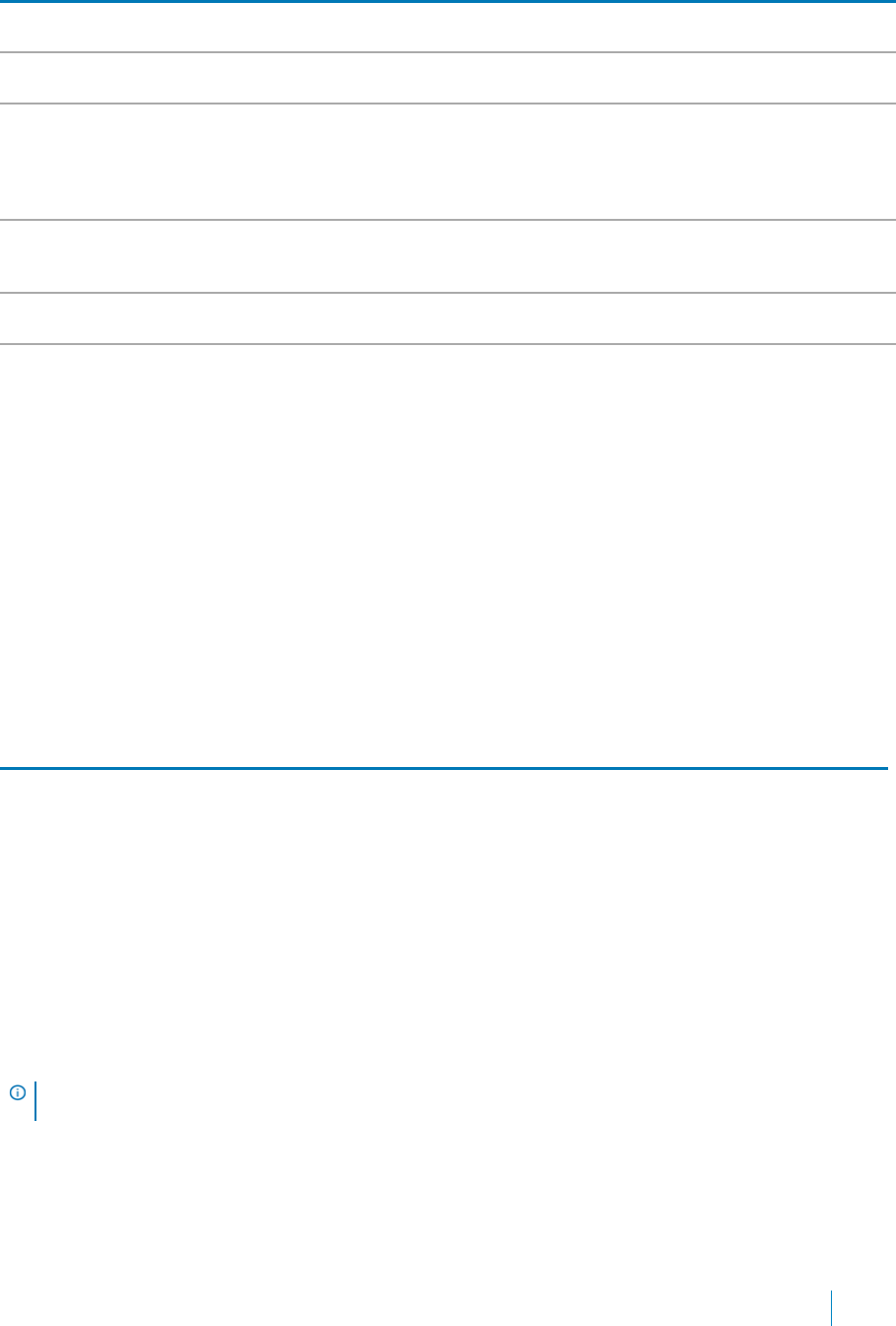Click the fourth gray table divider line
Viewport: 896px width, 1326px height.
coord(448,293)
